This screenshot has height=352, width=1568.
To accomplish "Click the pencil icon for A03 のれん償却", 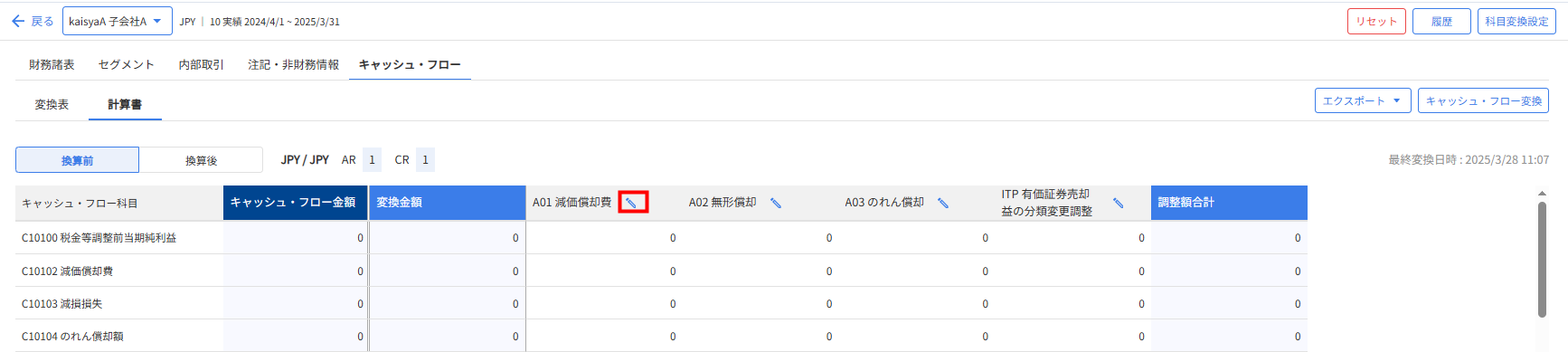I will coord(943,203).
